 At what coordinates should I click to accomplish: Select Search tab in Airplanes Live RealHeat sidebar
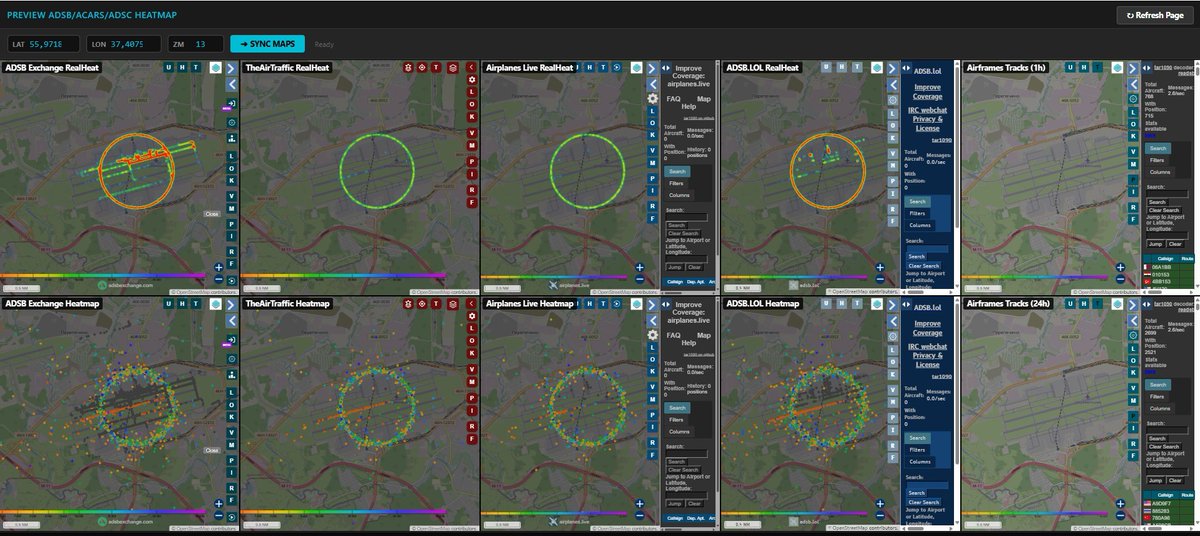(x=677, y=171)
